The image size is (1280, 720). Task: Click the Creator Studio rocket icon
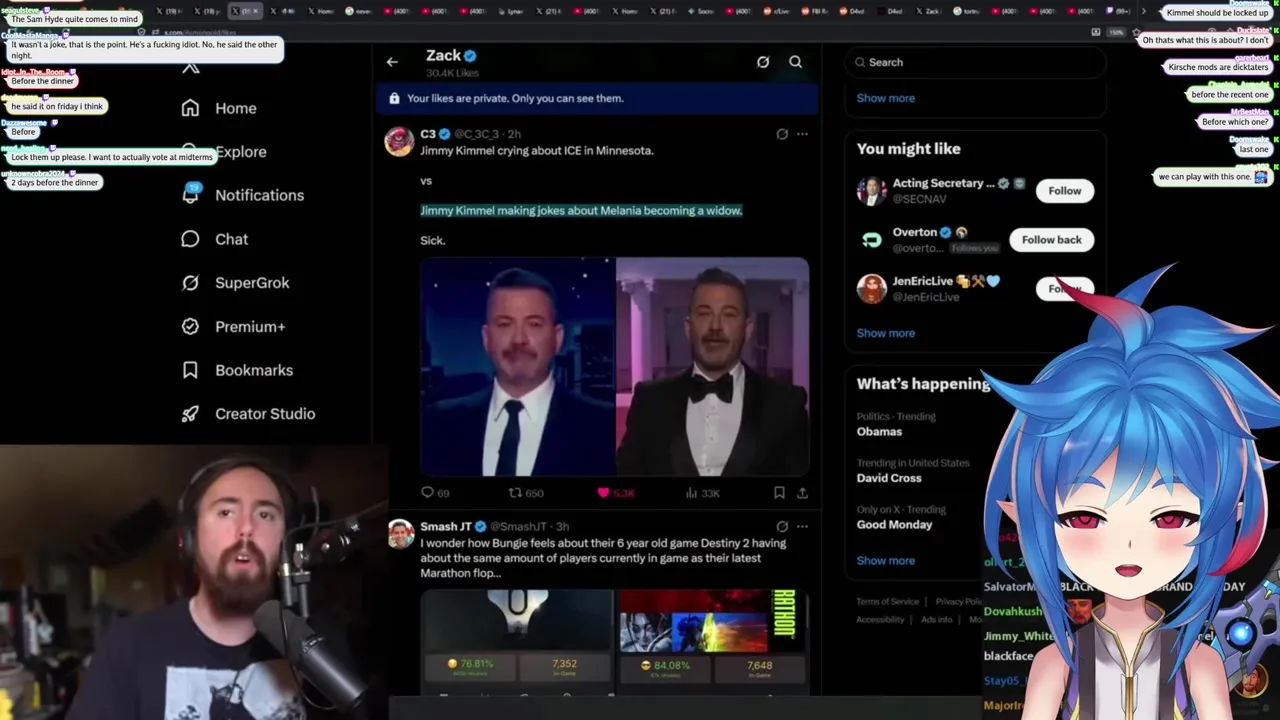tap(190, 414)
